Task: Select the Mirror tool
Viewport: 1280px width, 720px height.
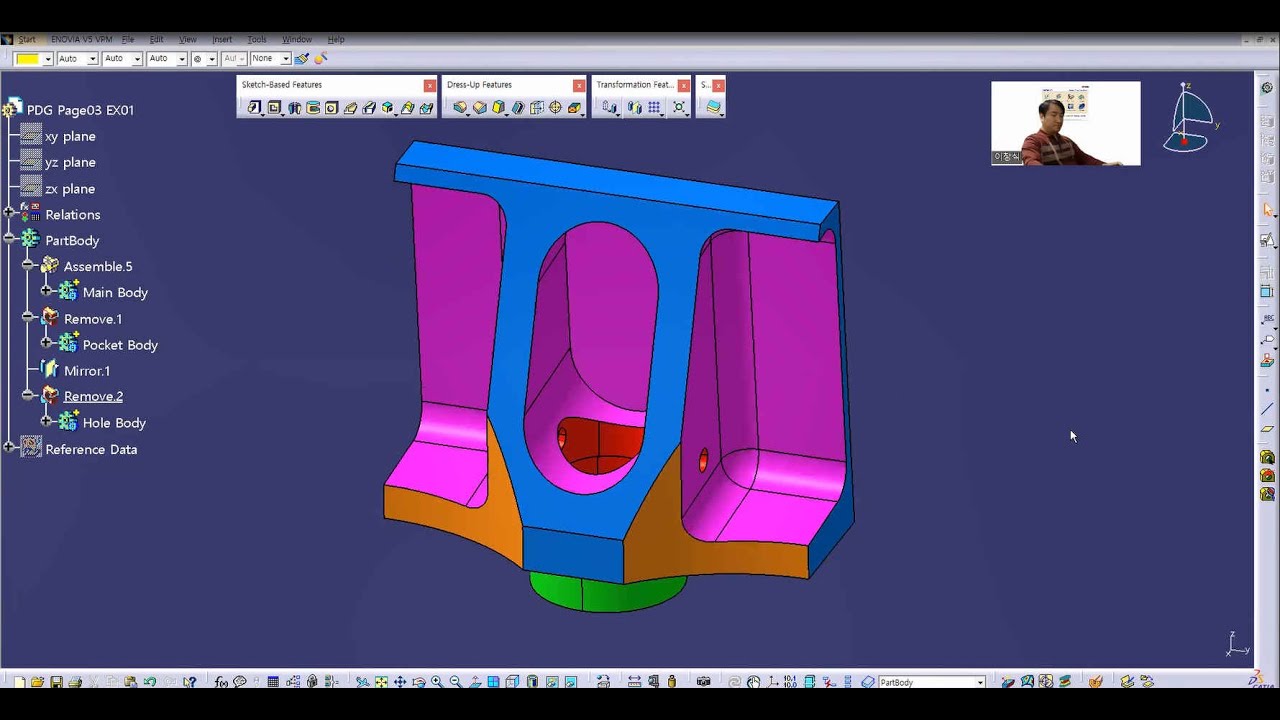Action: (634, 108)
